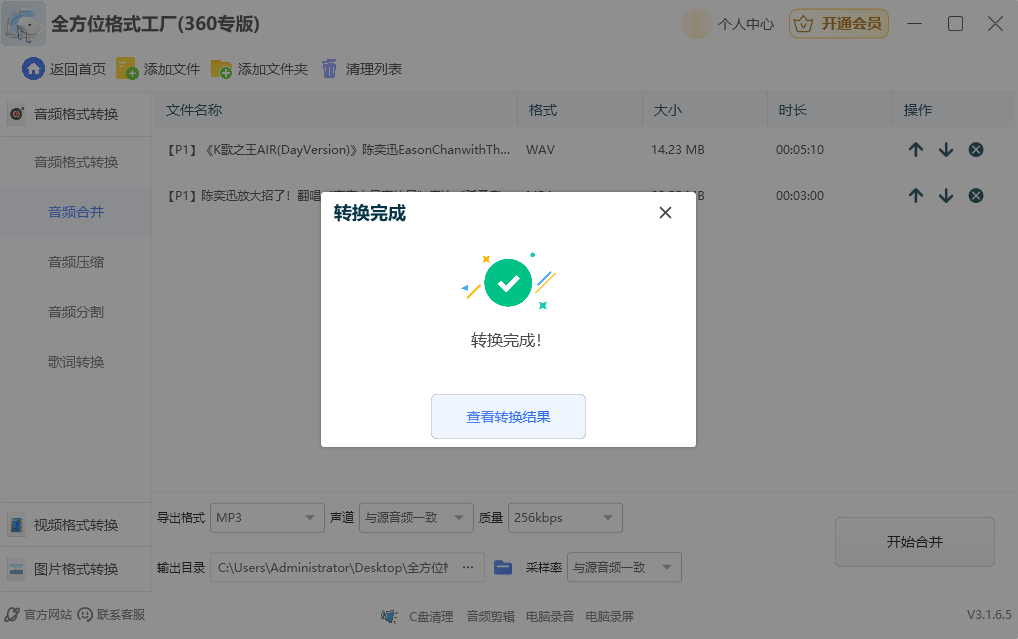The width and height of the screenshot is (1018, 639).
Task: Move the WAV file up with its arrow icon
Action: point(916,148)
